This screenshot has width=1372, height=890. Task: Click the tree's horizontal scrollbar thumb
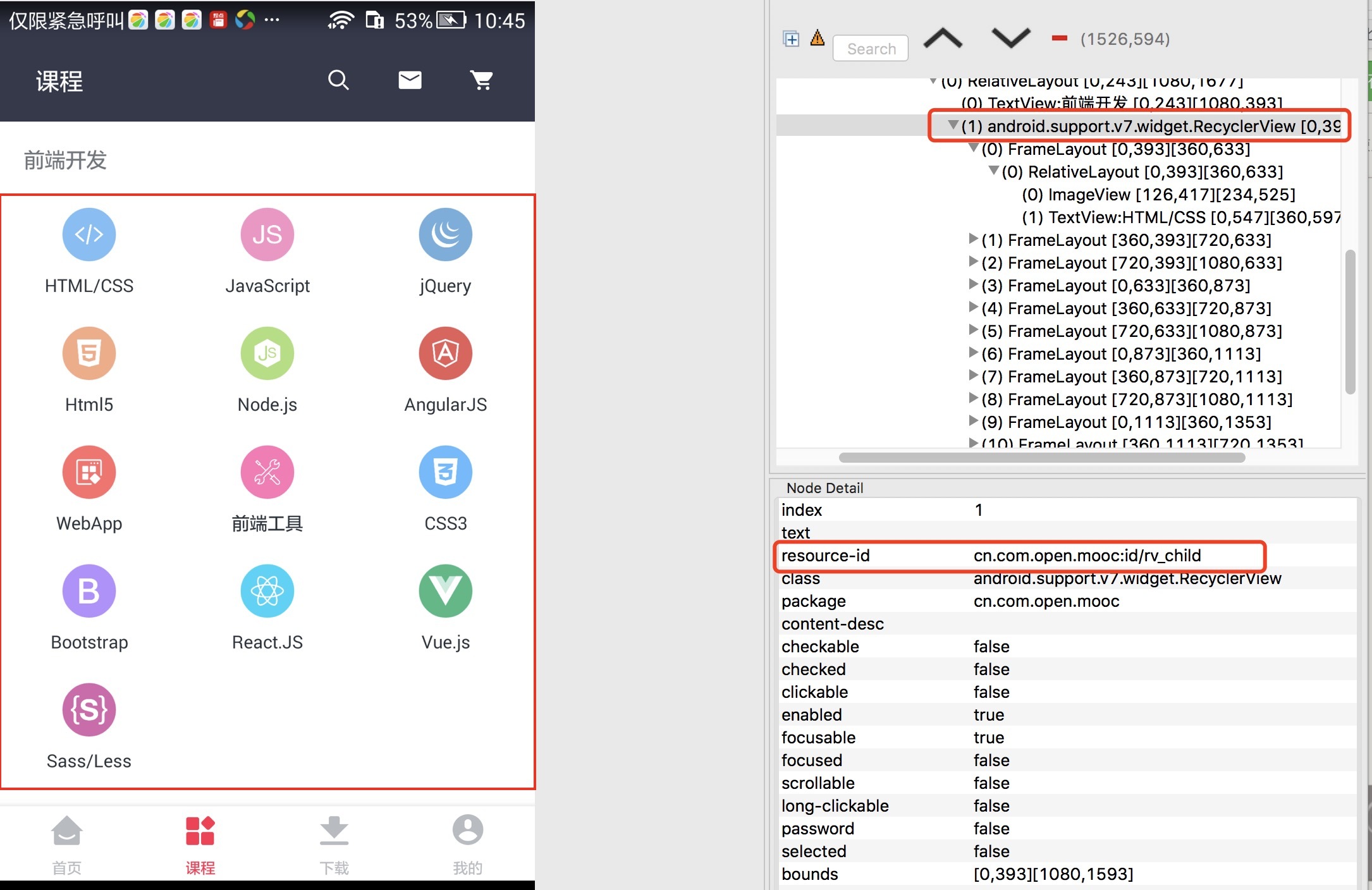pos(1042,458)
